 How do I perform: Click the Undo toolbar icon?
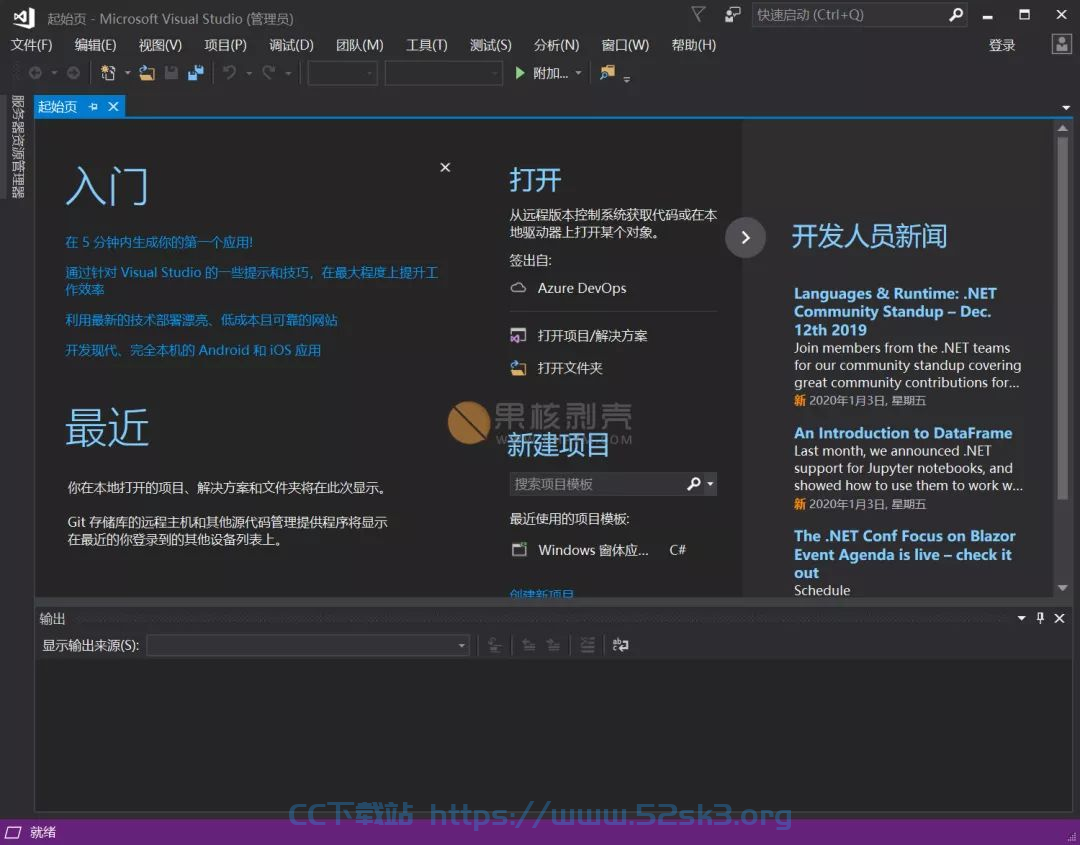229,72
